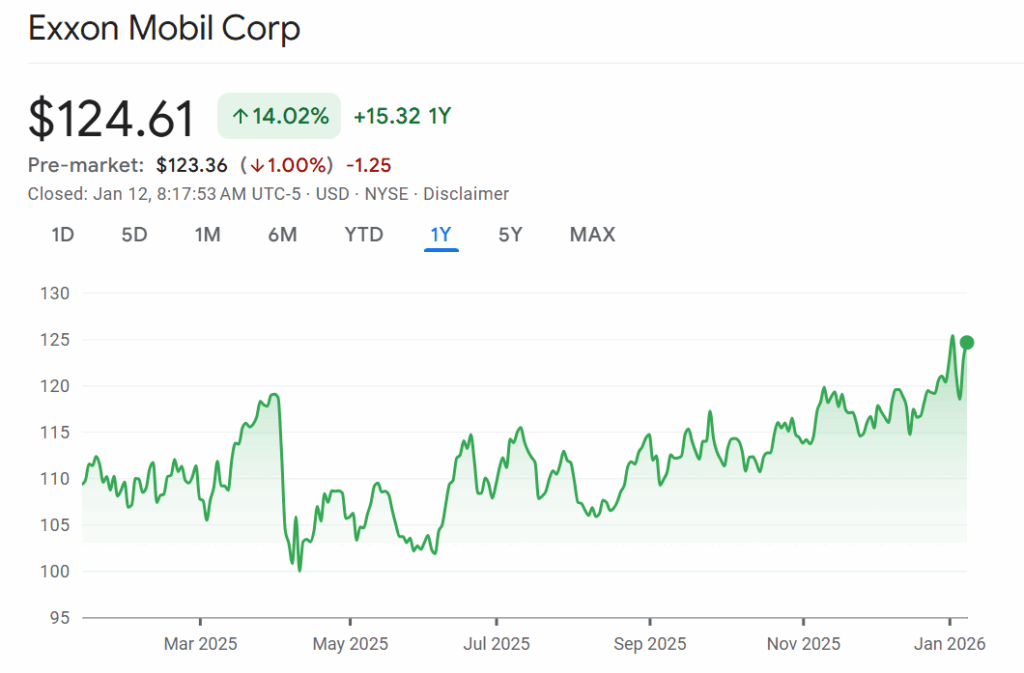Open the 6M chart view
Screen dimensions: 1024x673
tap(282, 235)
